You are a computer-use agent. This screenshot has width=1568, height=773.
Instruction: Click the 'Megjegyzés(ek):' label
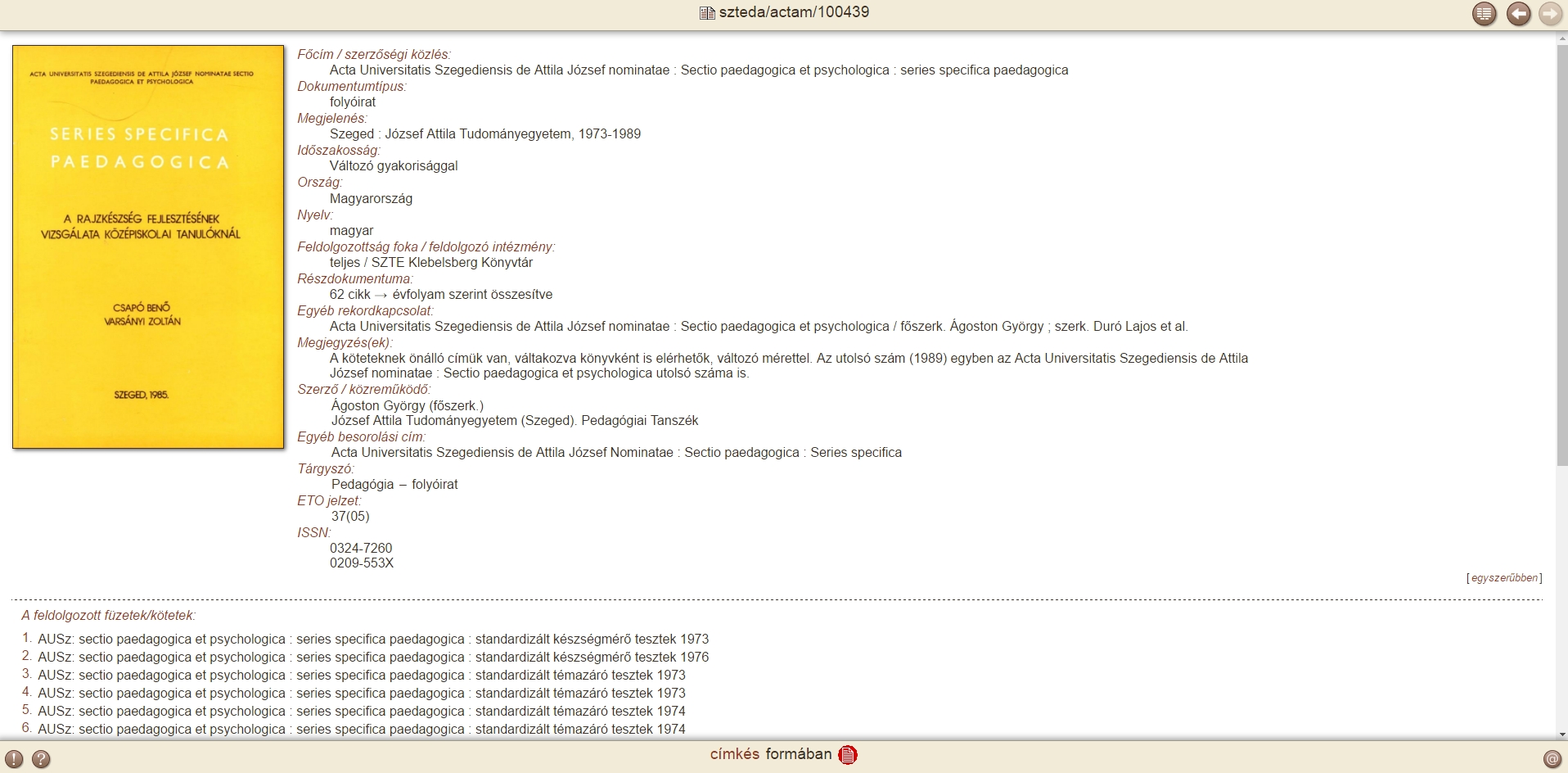pos(345,343)
